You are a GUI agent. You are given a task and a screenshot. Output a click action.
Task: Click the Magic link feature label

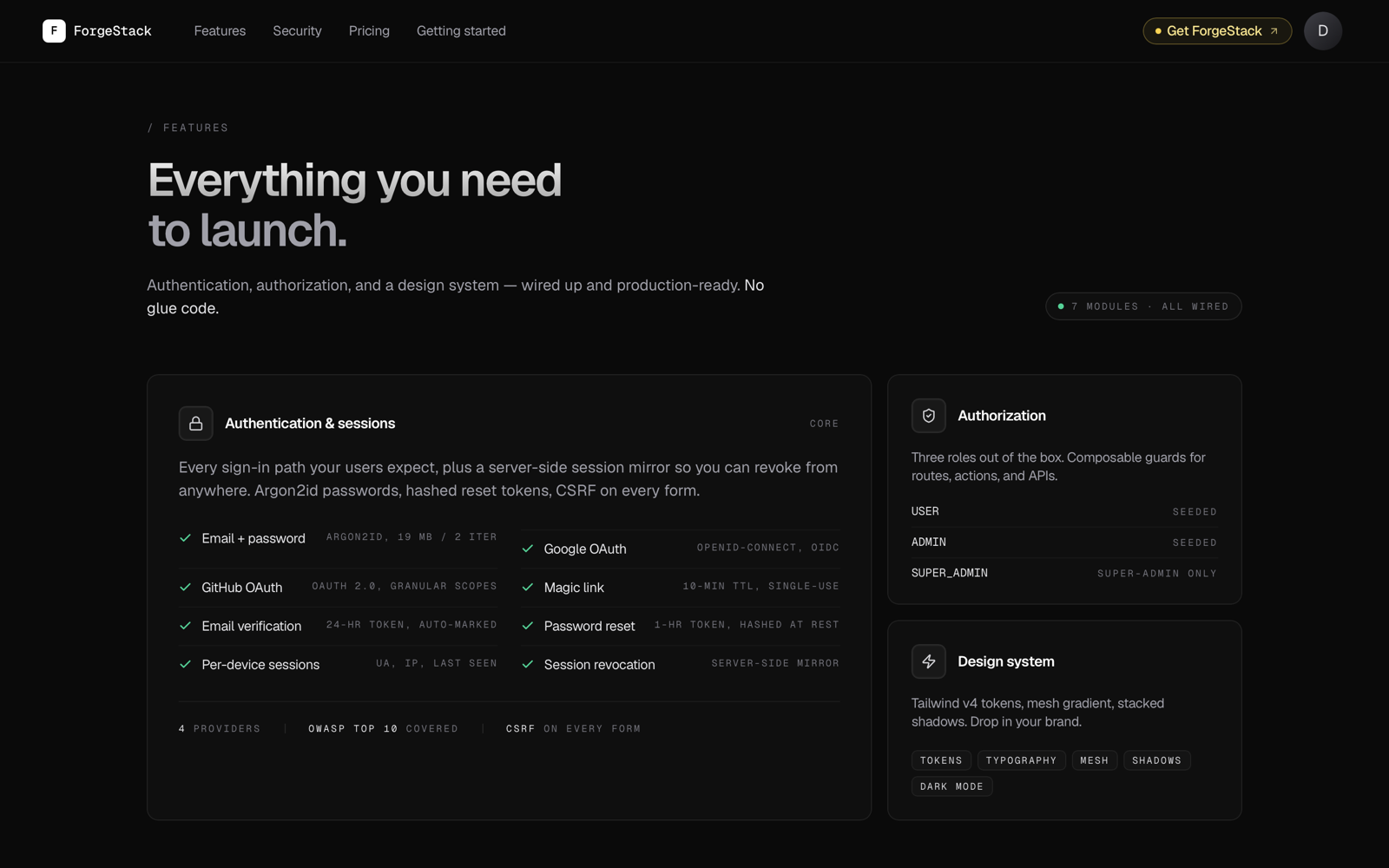[574, 588]
